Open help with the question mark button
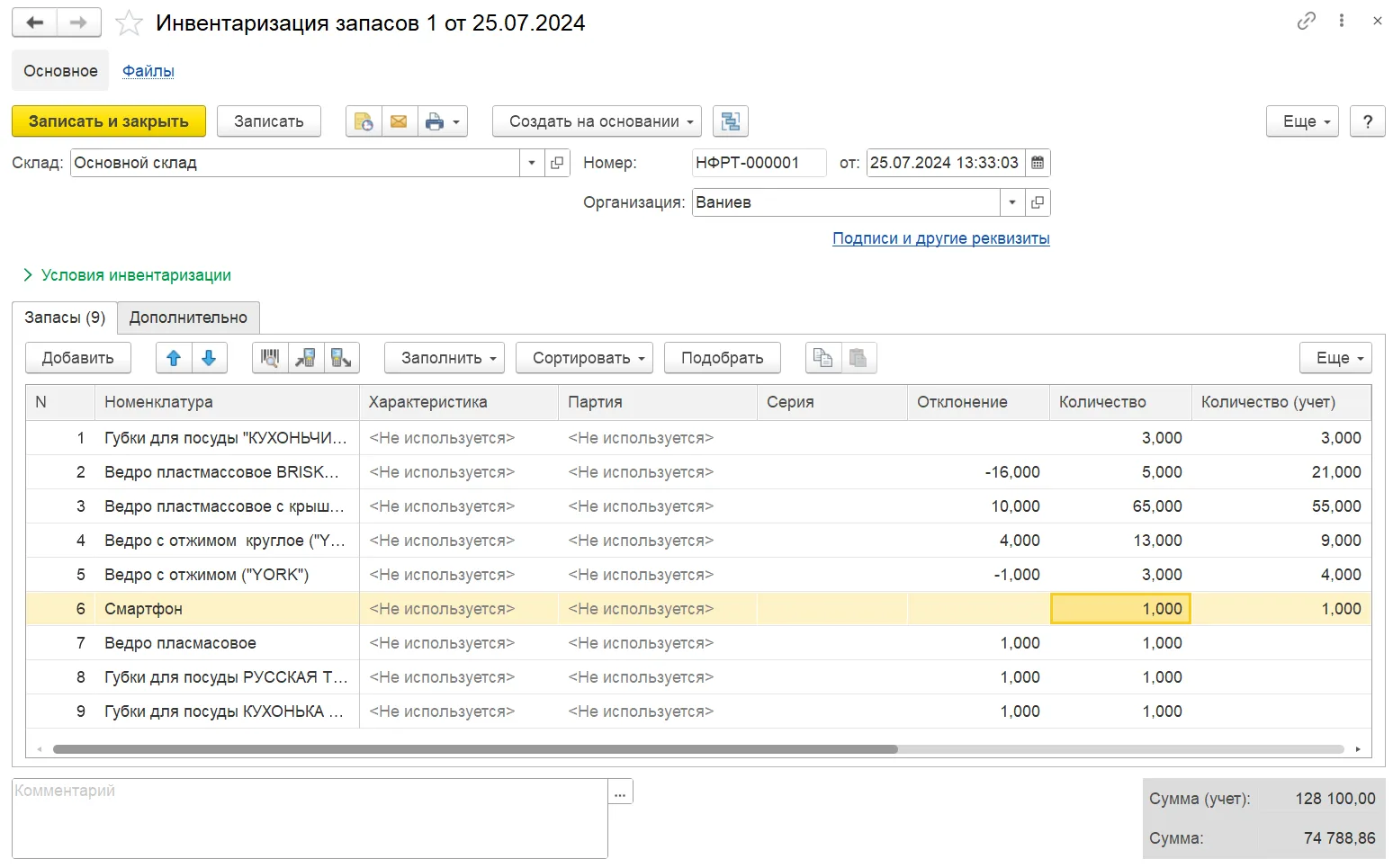Screen dimensions: 1393x868 click(1368, 121)
